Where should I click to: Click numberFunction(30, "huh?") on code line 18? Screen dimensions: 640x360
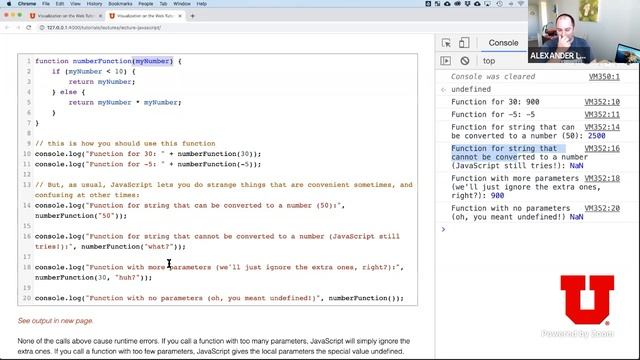point(93,278)
